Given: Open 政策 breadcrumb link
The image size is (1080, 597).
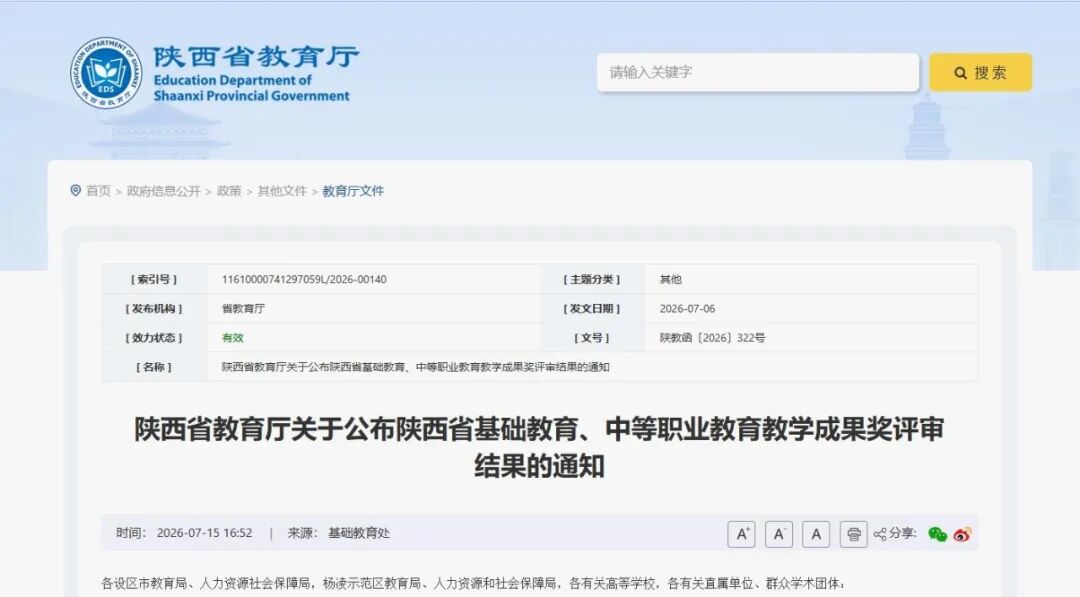Looking at the screenshot, I should 229,191.
